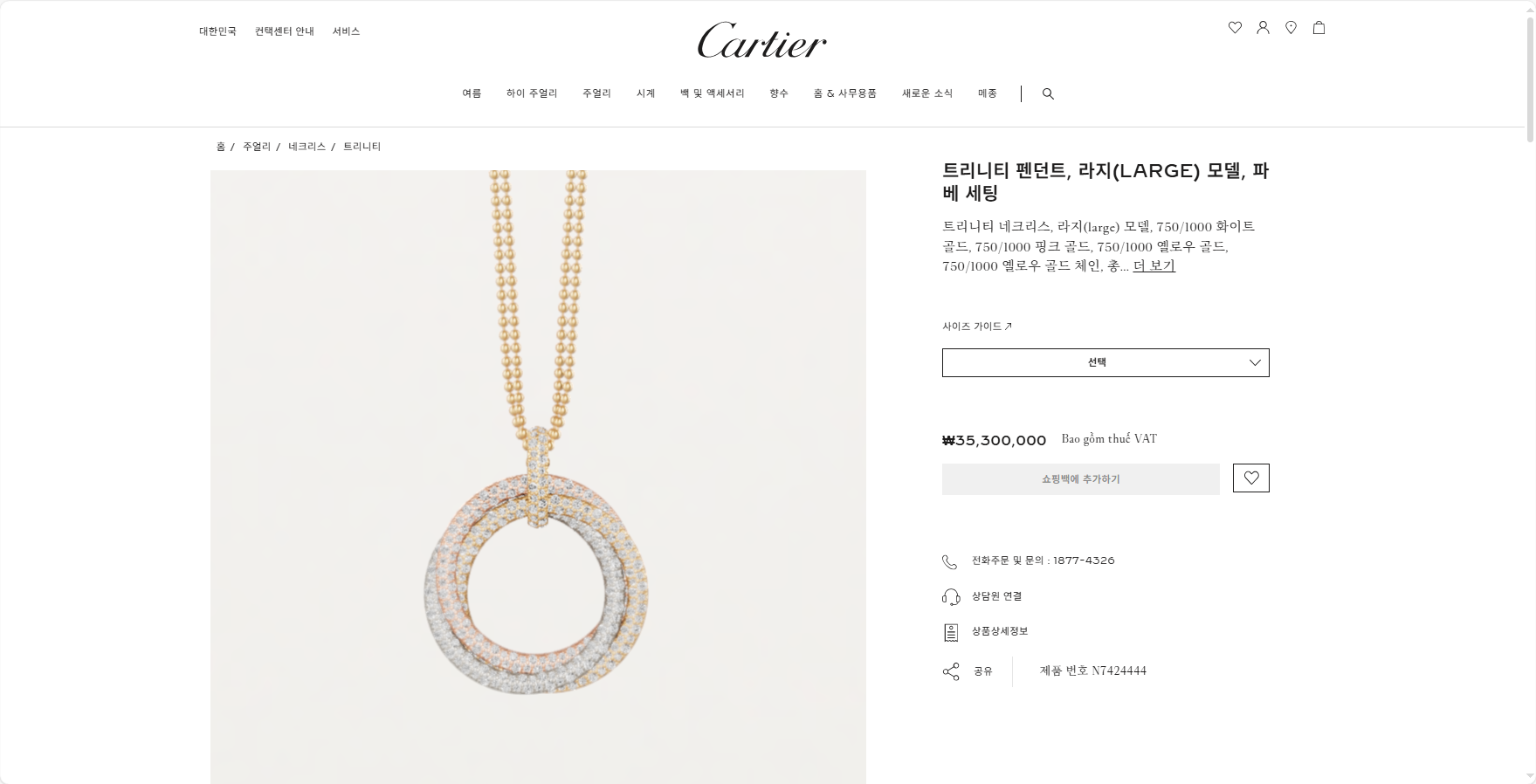Open the 대한민국 country selector
The height and width of the screenshot is (784, 1536).
[x=217, y=31]
